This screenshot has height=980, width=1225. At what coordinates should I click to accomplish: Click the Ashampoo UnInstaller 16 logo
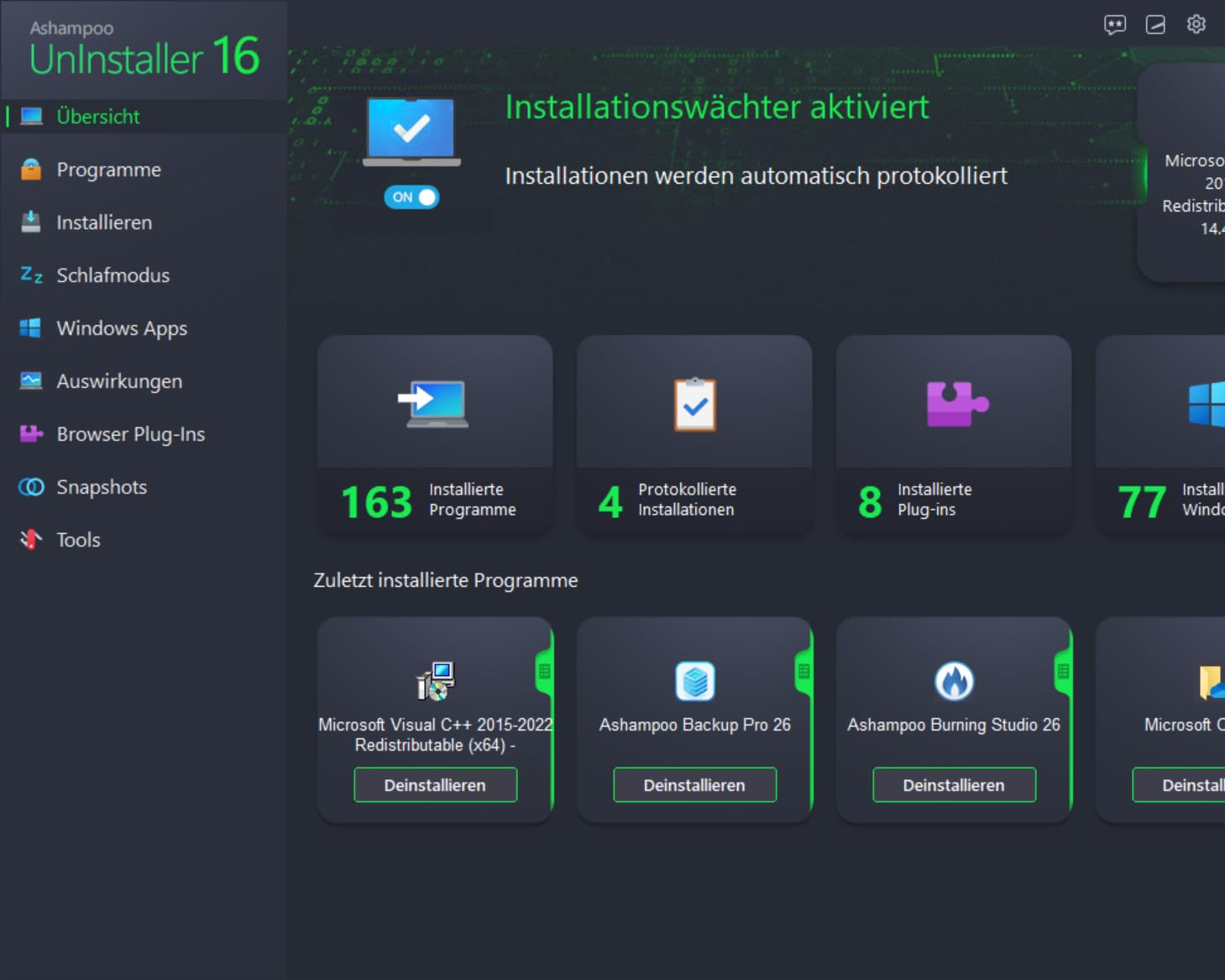[144, 50]
